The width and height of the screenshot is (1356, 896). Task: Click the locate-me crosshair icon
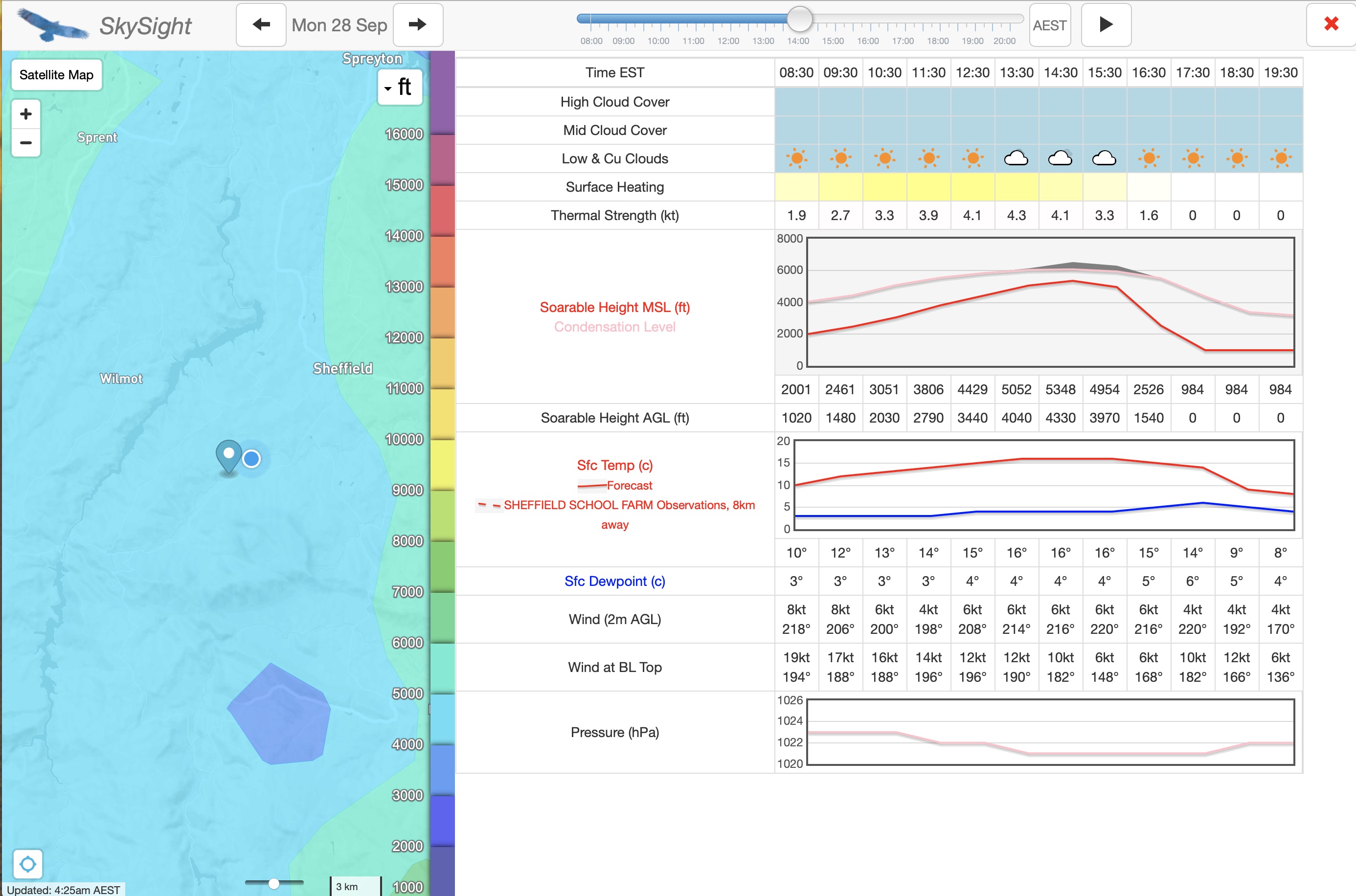(27, 863)
